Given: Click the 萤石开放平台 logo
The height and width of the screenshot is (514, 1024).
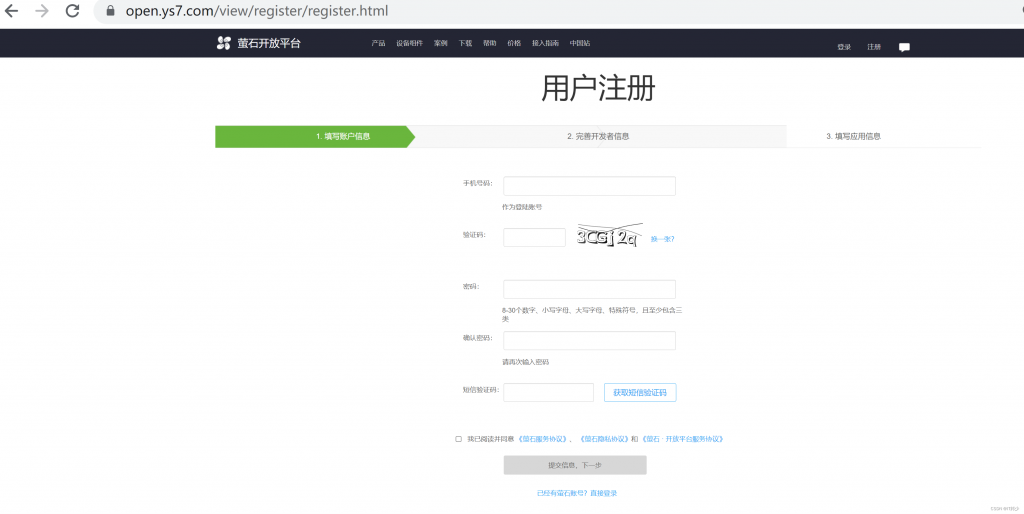Looking at the screenshot, I should click(x=259, y=43).
